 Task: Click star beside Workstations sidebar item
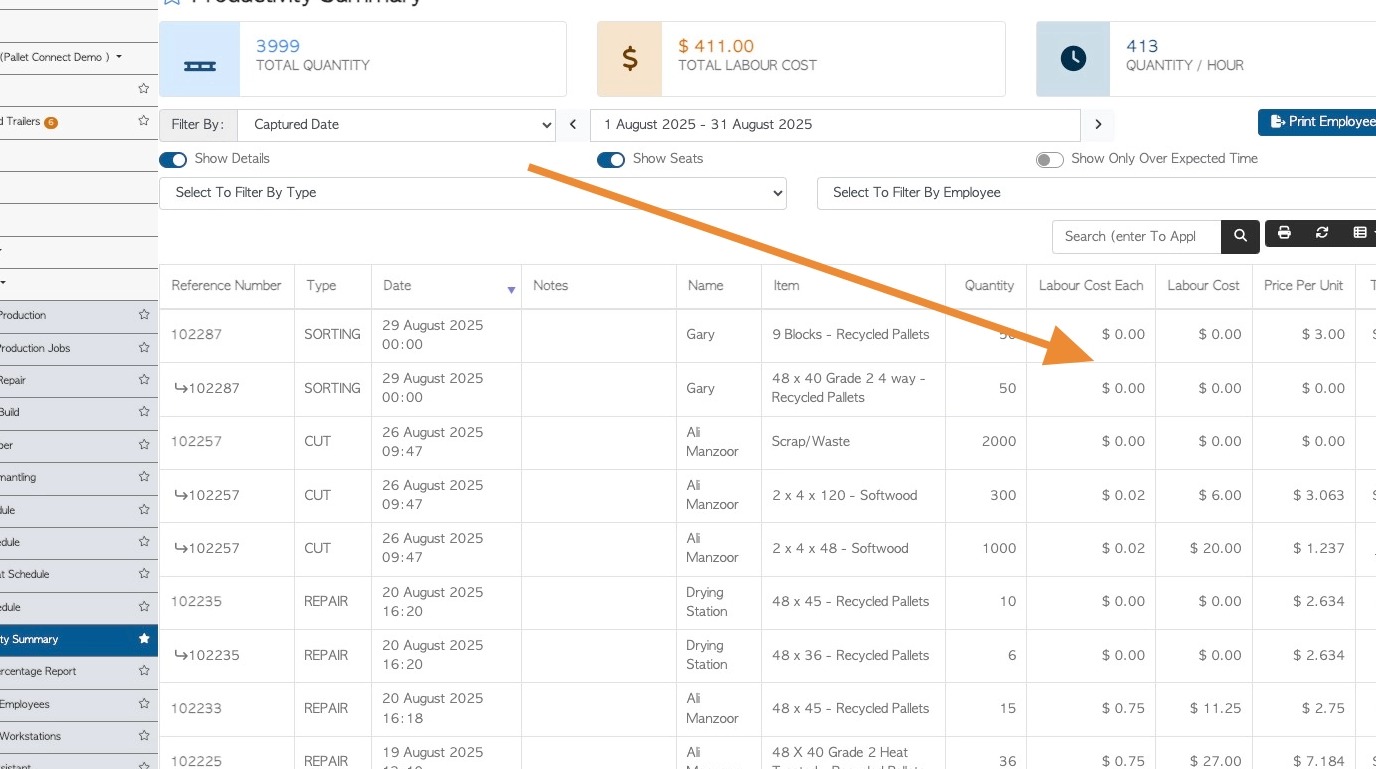(x=144, y=736)
